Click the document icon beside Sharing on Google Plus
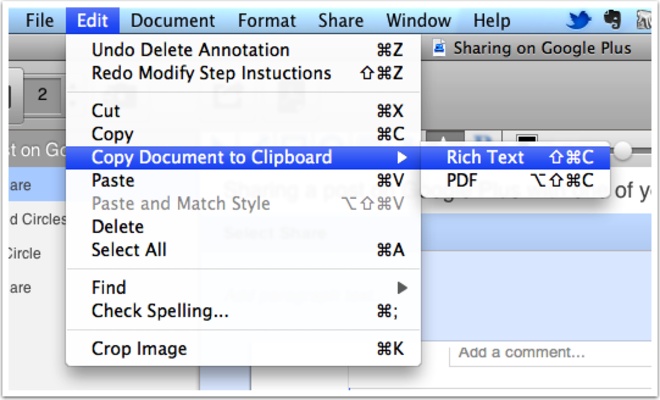This screenshot has height=400, width=660. point(439,48)
